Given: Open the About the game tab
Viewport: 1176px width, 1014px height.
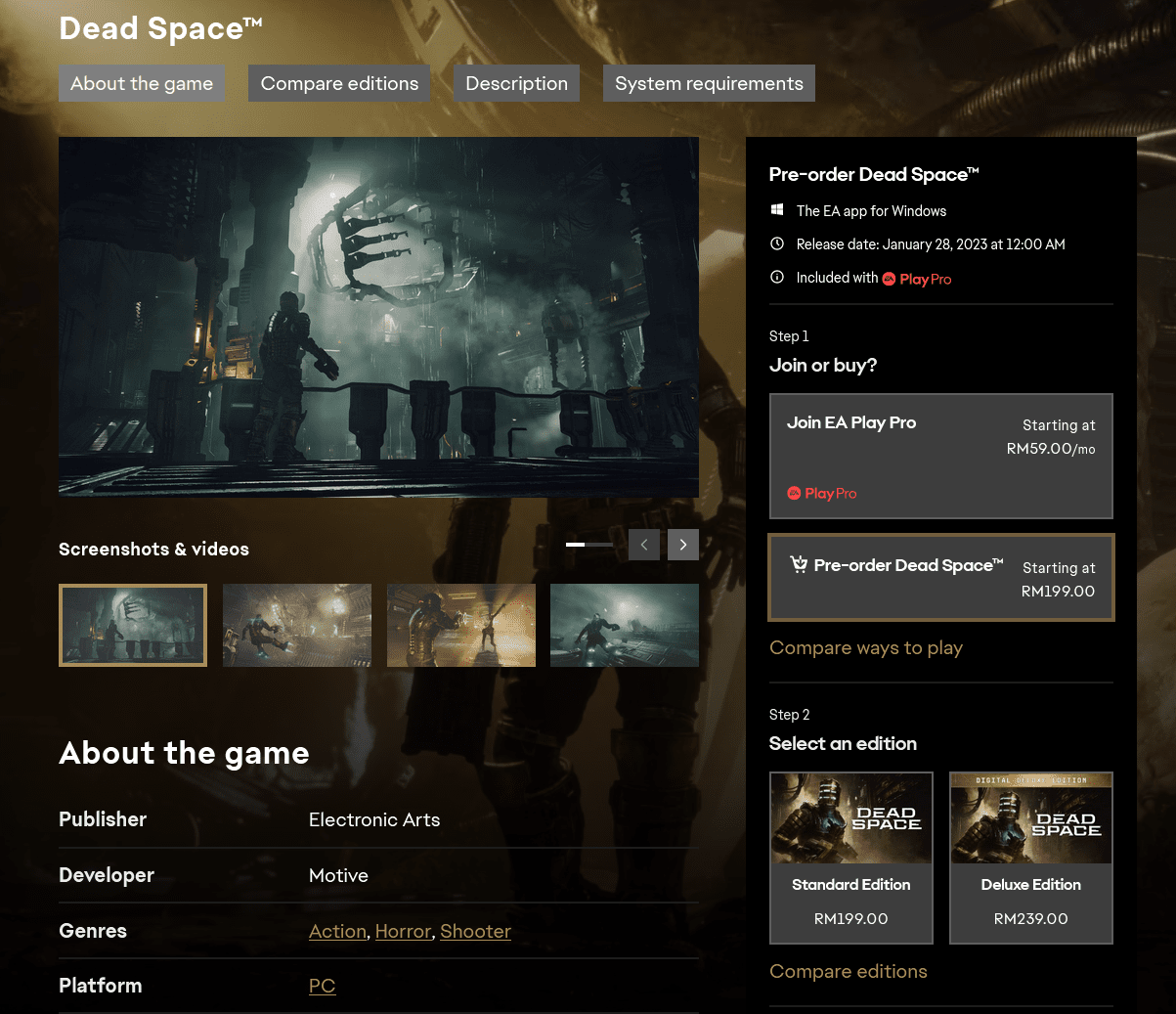Looking at the screenshot, I should (142, 83).
